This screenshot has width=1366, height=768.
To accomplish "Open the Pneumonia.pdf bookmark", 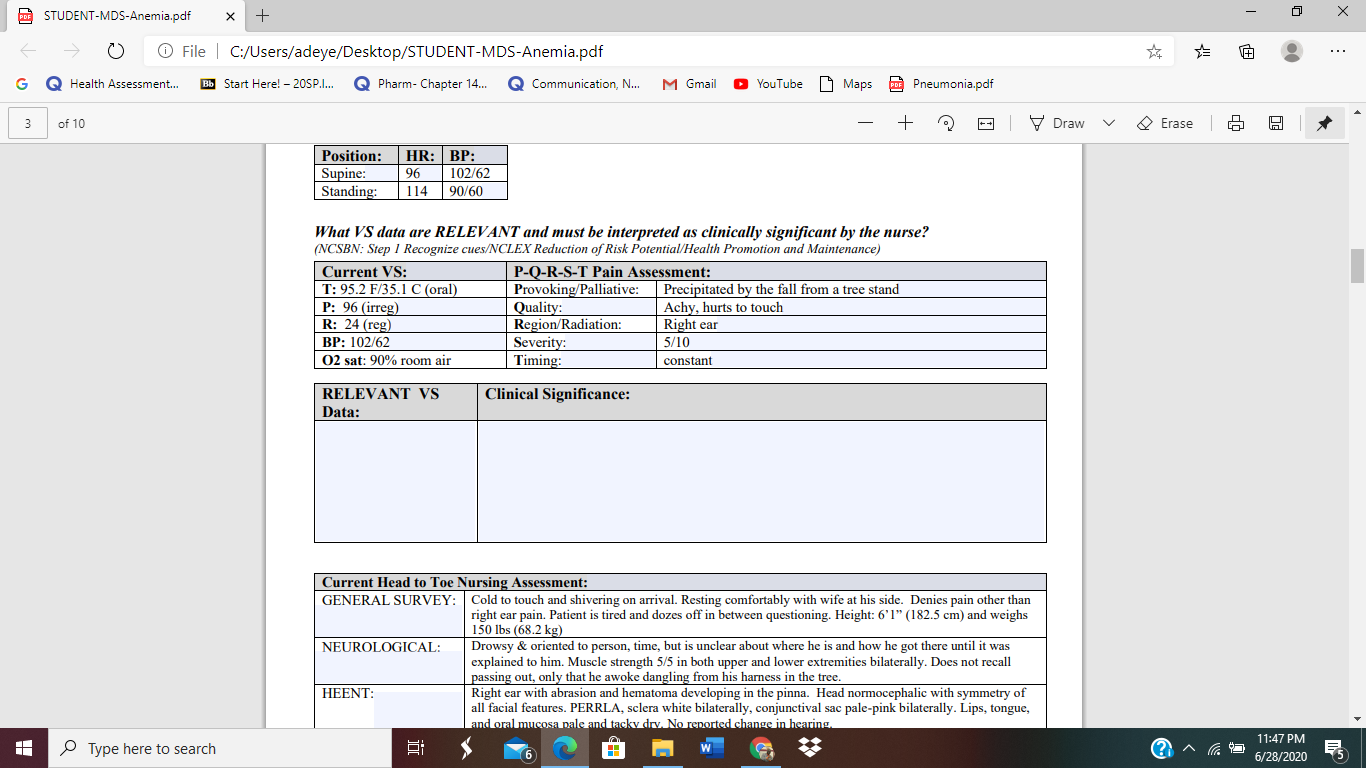I will (x=941, y=84).
